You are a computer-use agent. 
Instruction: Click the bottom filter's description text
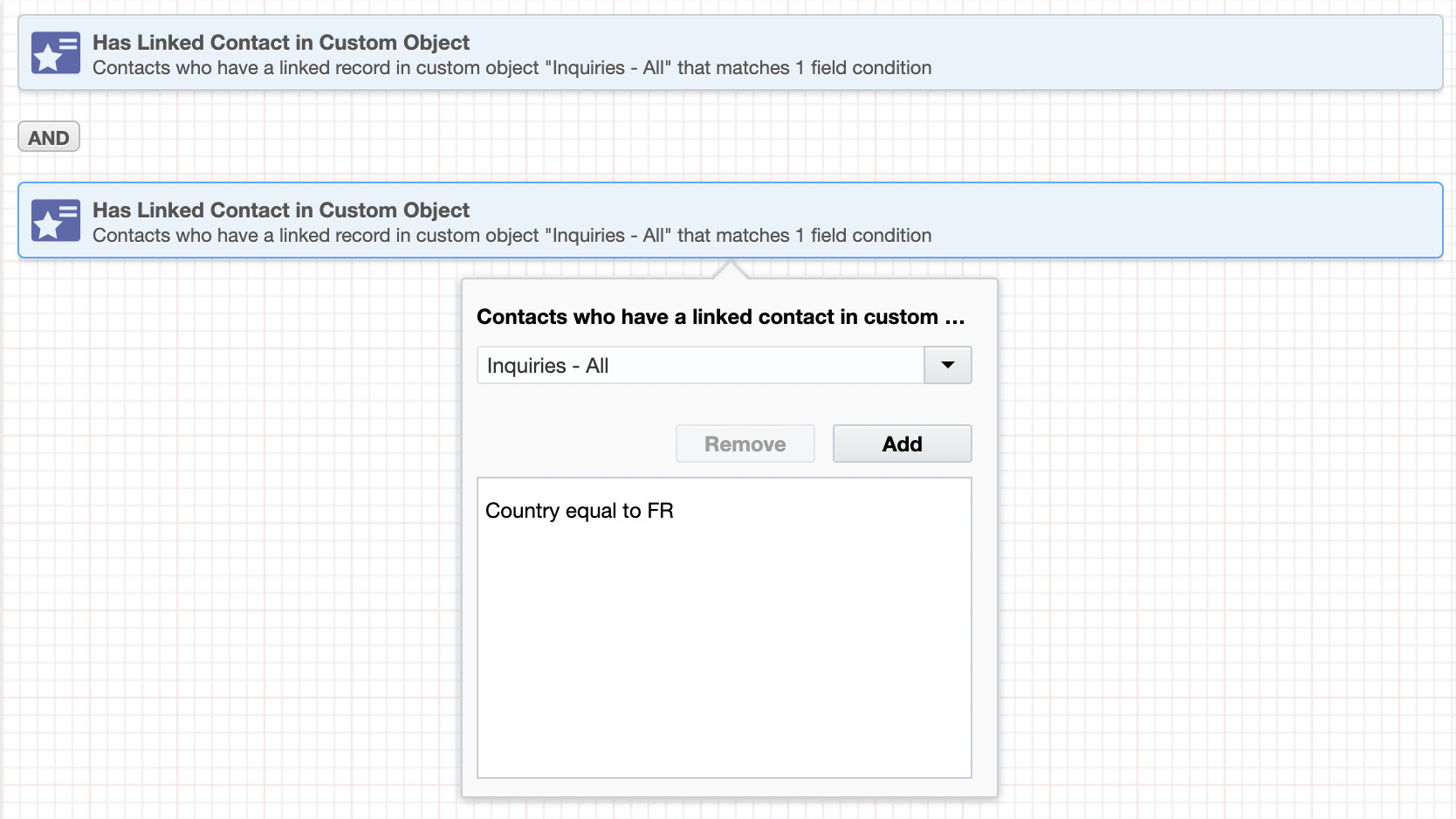512,236
